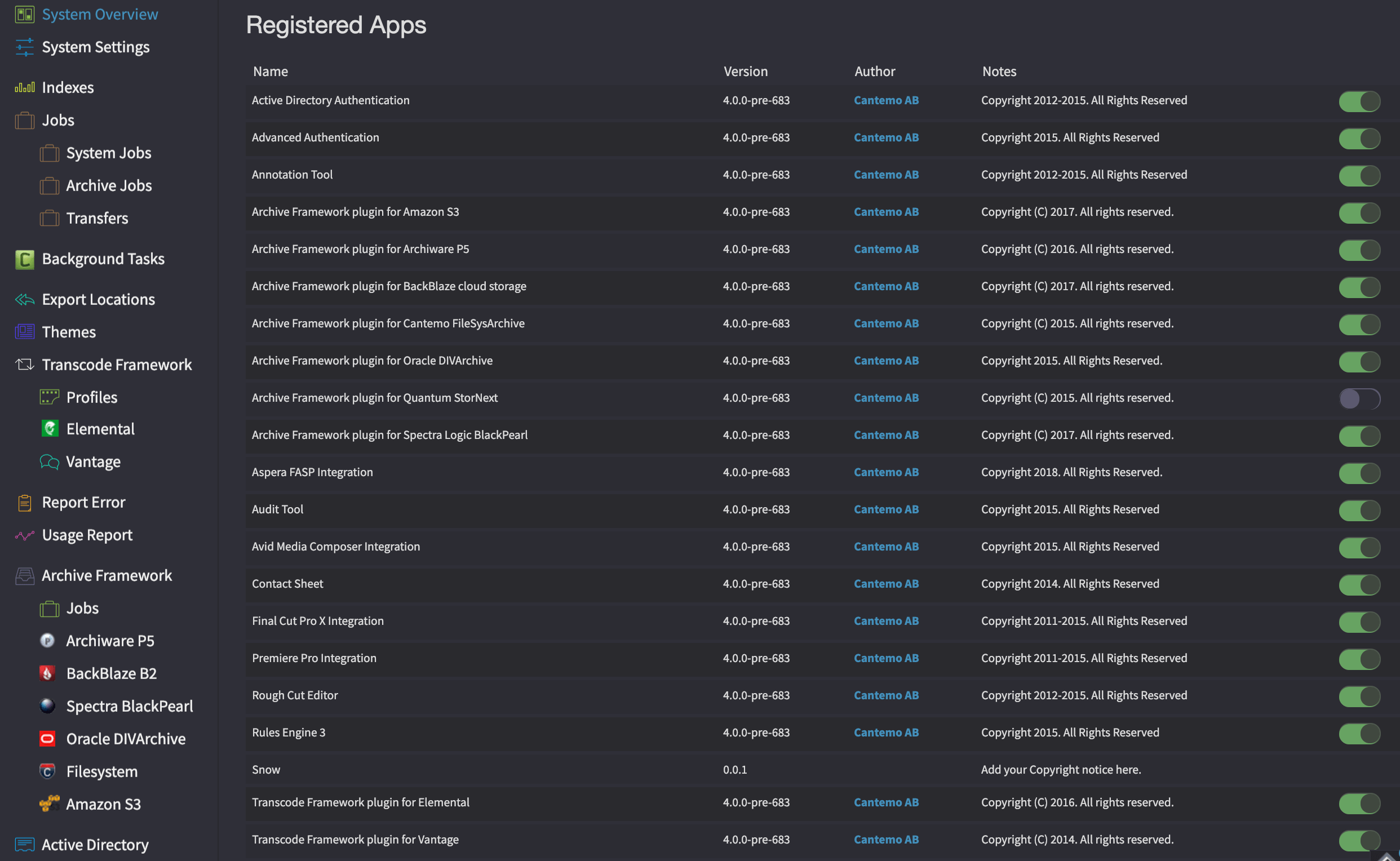
Task: Select the Elemental transcoder icon
Action: coord(49,429)
